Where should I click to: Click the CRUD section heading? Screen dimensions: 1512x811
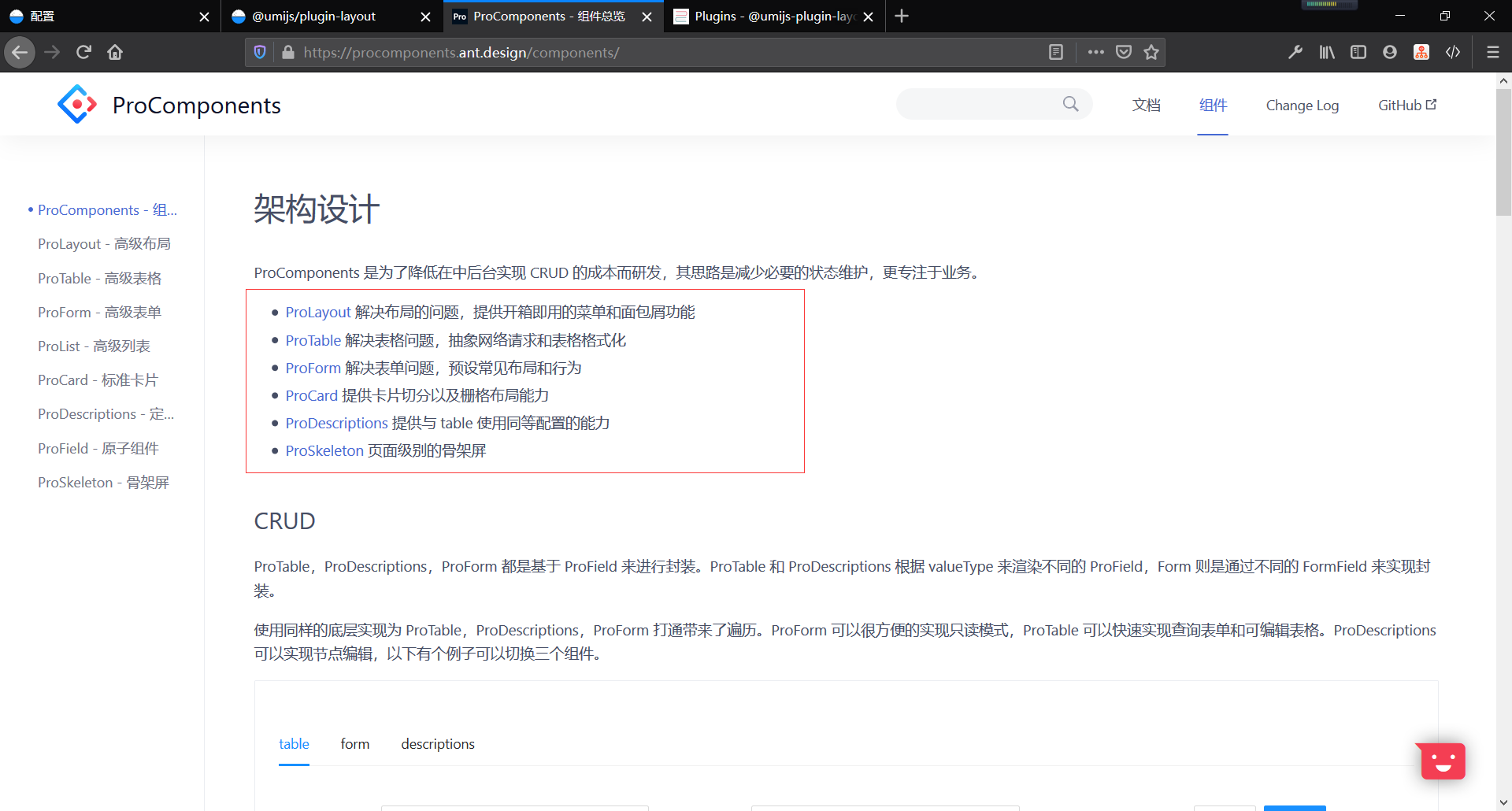point(284,521)
